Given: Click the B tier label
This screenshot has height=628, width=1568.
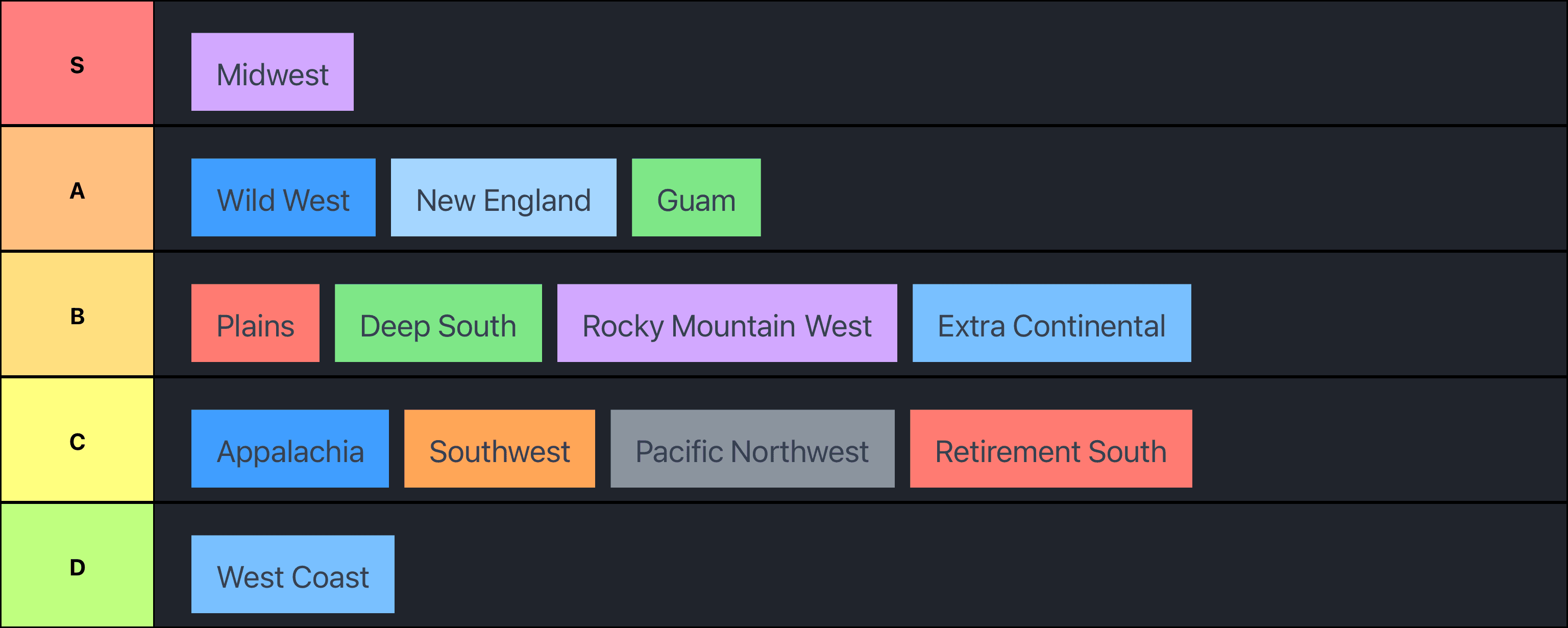Looking at the screenshot, I should (77, 315).
